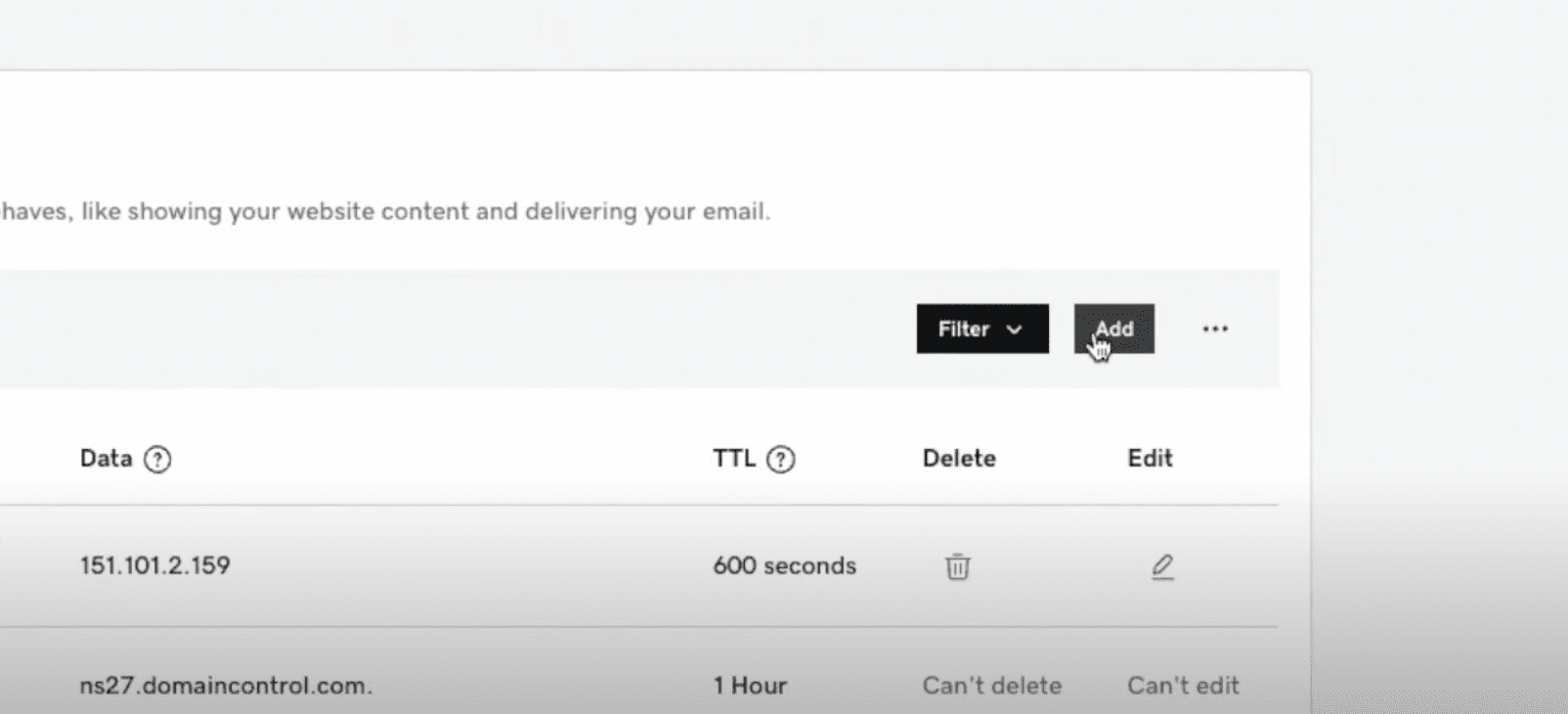Select the ns27.domaincontrol.com. data value
The image size is (1568, 714).
226,686
